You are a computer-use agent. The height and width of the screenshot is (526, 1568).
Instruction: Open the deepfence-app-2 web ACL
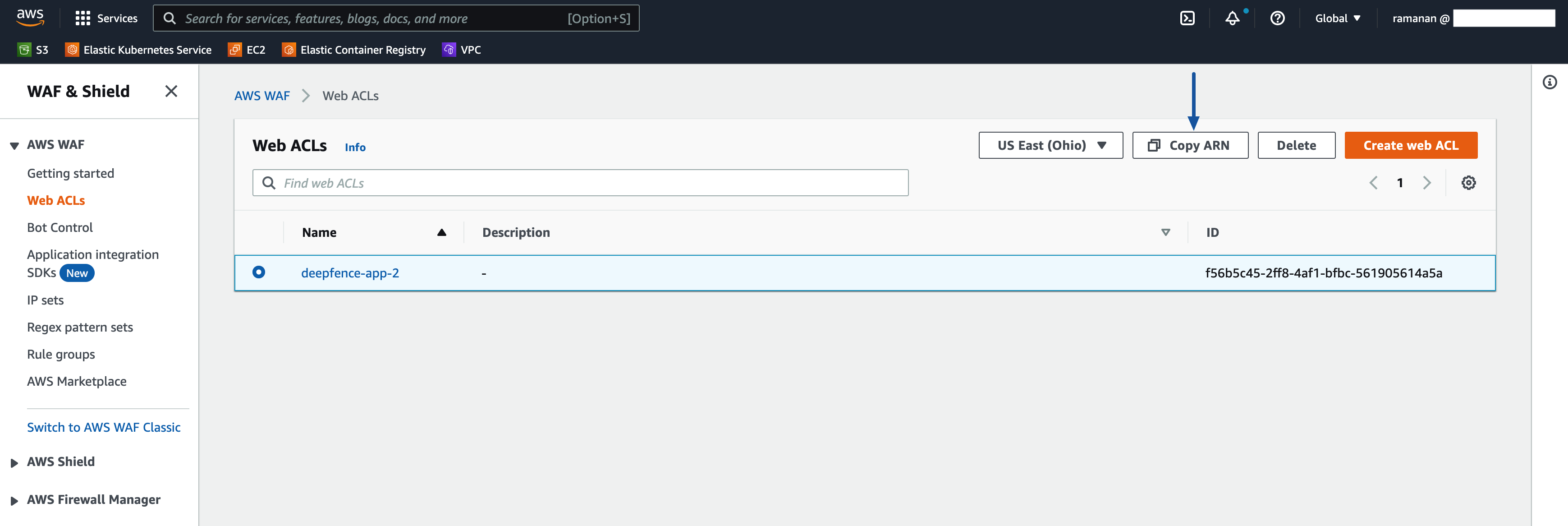(x=350, y=273)
